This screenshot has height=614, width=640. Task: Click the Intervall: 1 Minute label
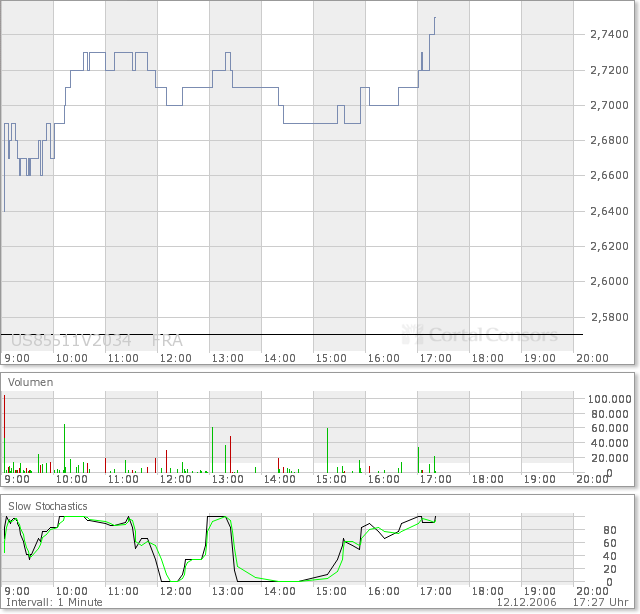click(x=54, y=603)
